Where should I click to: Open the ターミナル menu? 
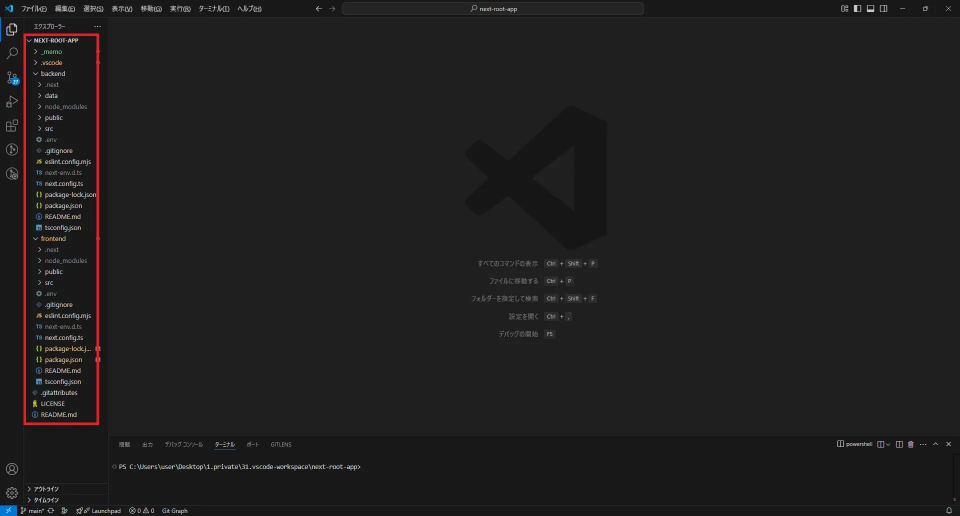pyautogui.click(x=214, y=9)
